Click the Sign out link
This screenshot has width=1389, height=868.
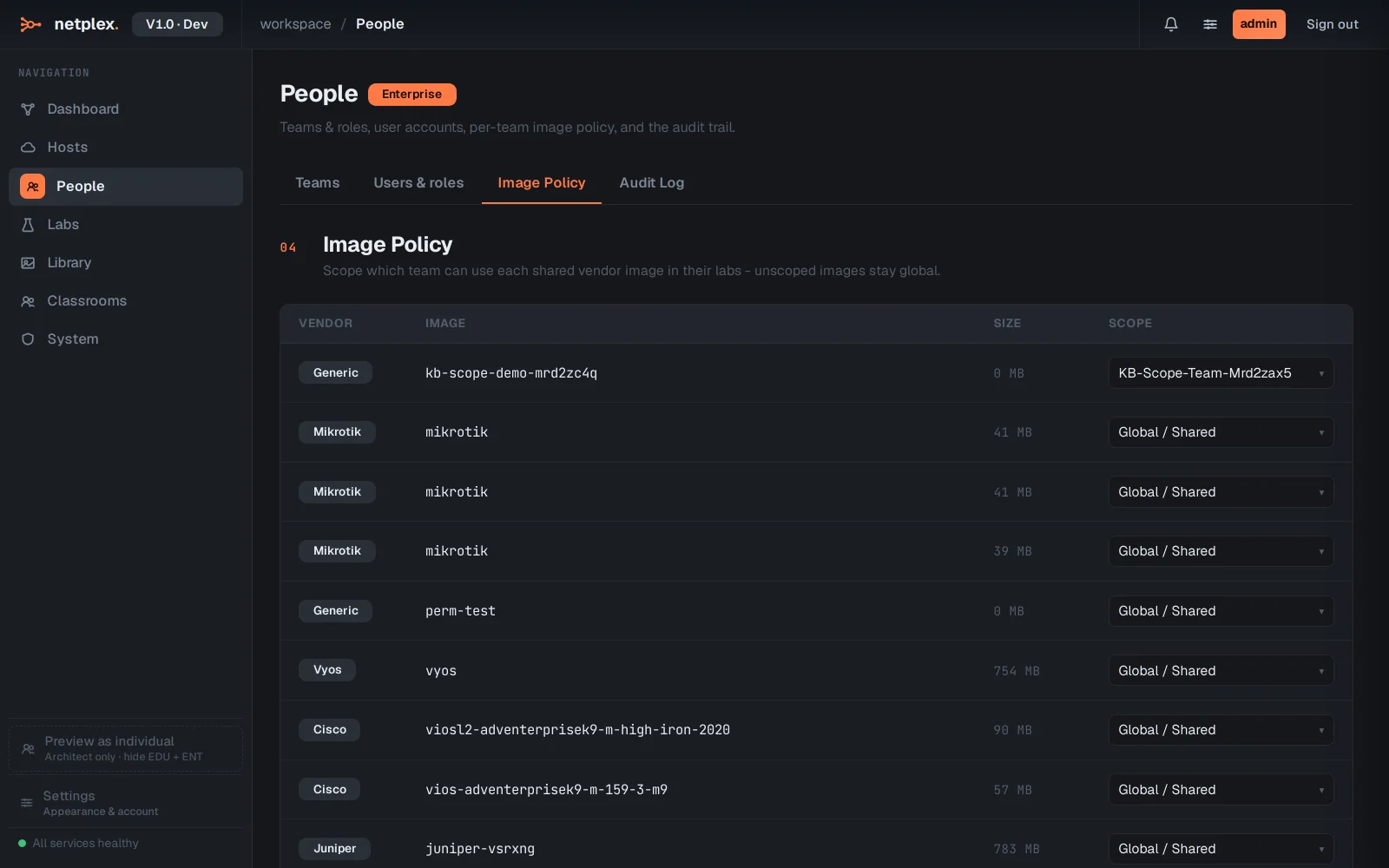tap(1333, 24)
